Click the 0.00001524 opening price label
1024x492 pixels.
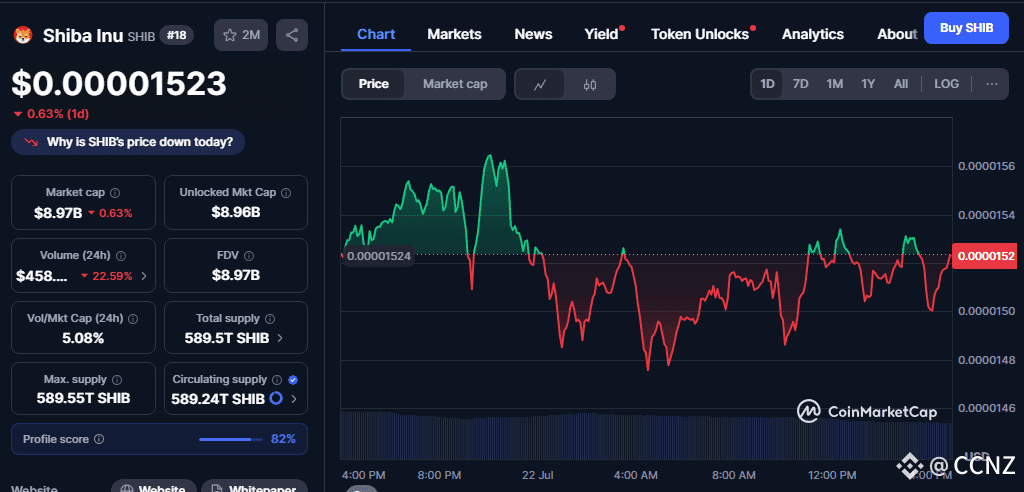[378, 256]
